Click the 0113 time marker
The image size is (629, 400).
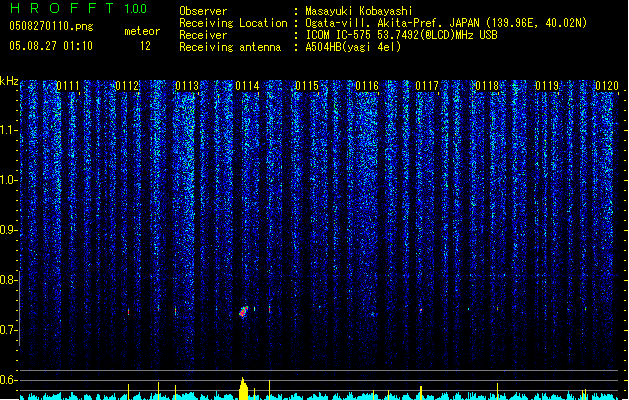[187, 86]
